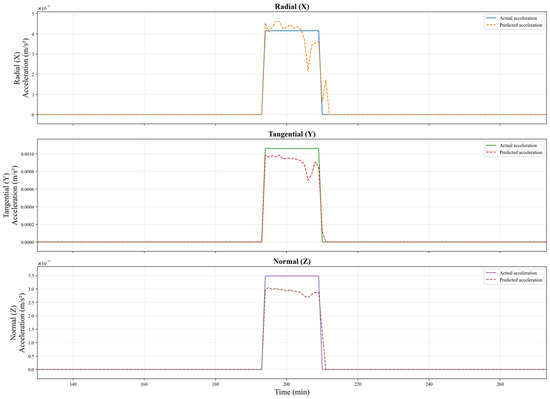The height and width of the screenshot is (399, 550).
Task: Click the flat blue plateau of Radial actual curve
Action: tap(292, 31)
